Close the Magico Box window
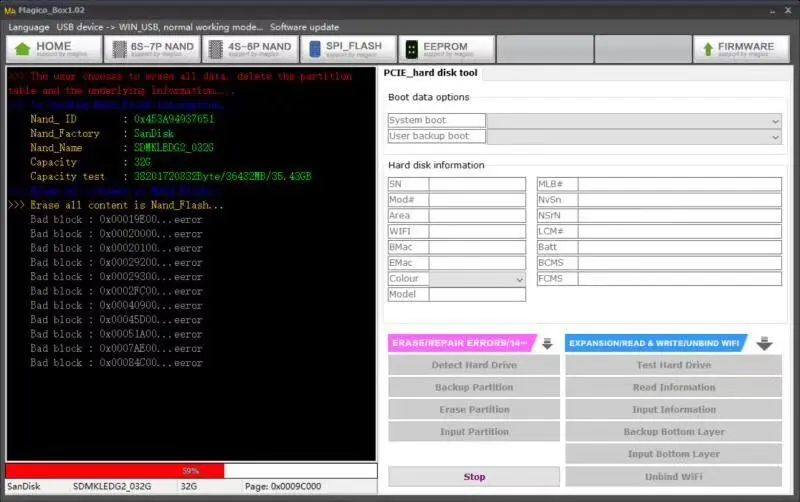Viewport: 800px width, 502px height. point(788,10)
